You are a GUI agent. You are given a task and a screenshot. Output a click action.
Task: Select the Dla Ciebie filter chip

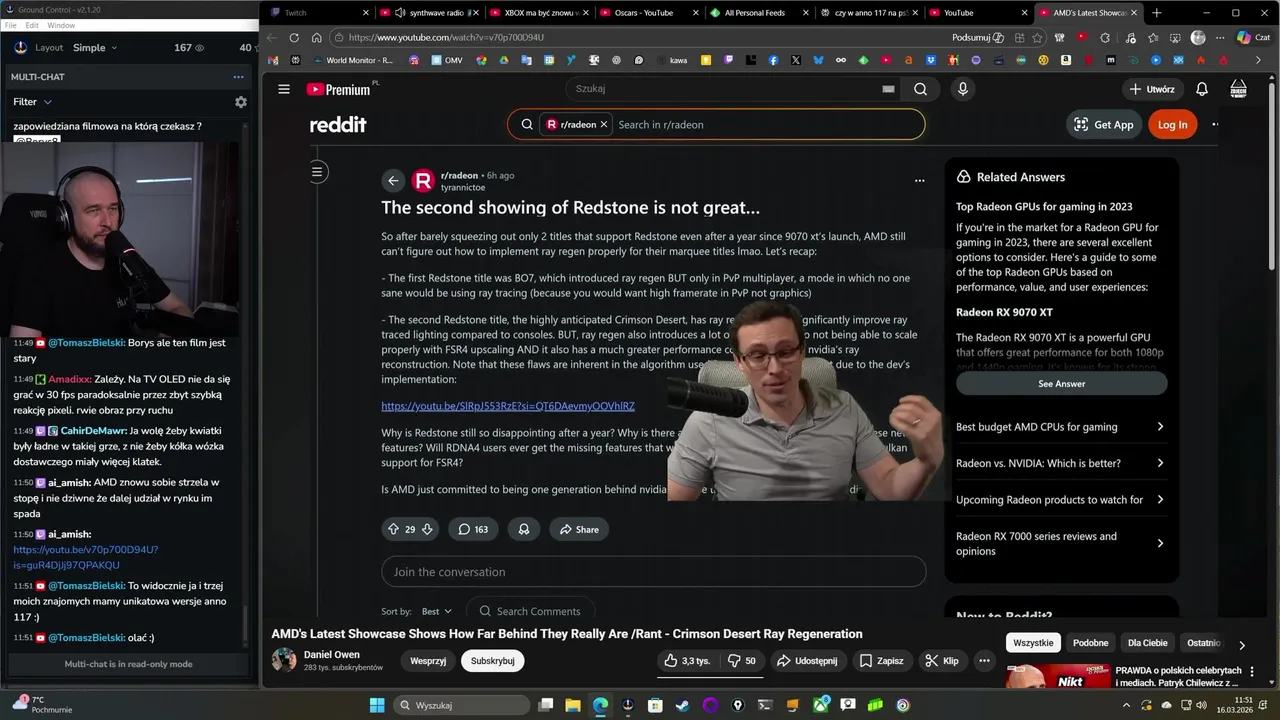pos(1147,643)
